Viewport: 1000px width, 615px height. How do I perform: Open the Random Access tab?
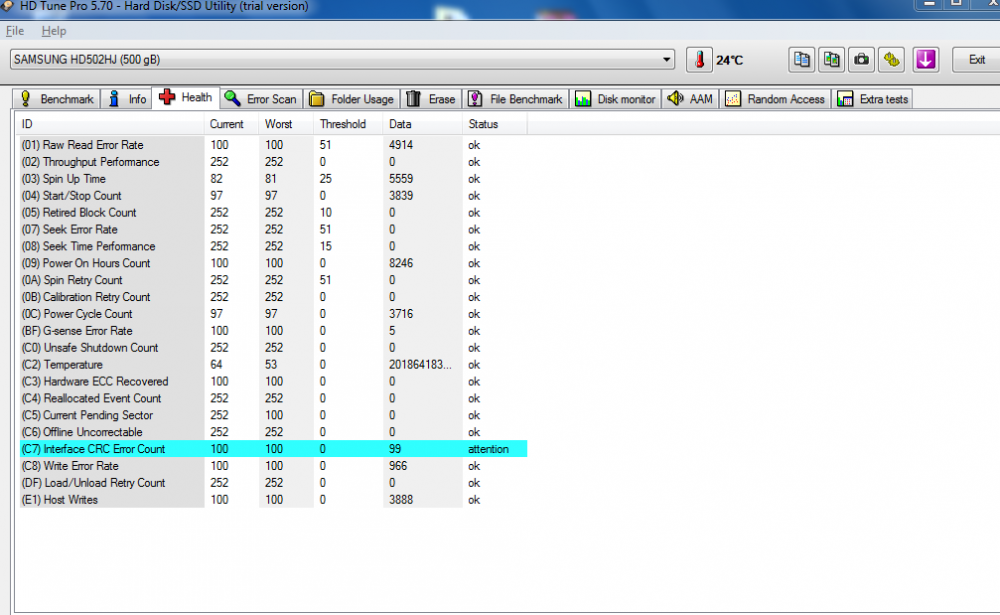(x=776, y=99)
